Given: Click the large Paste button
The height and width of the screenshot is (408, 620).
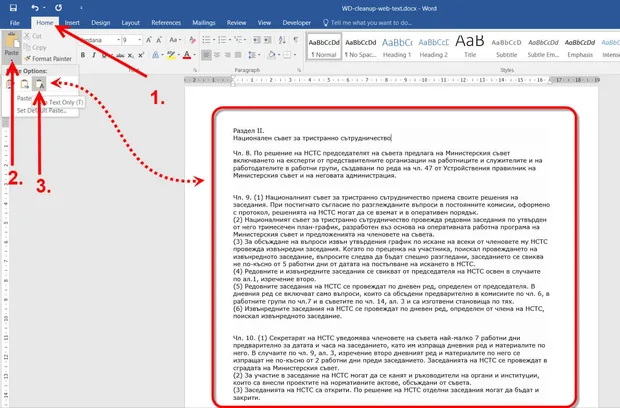Looking at the screenshot, I should point(12,47).
